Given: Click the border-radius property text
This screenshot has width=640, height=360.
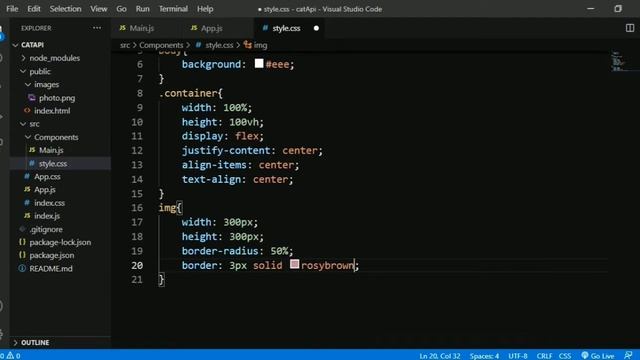Looking at the screenshot, I should coord(220,251).
